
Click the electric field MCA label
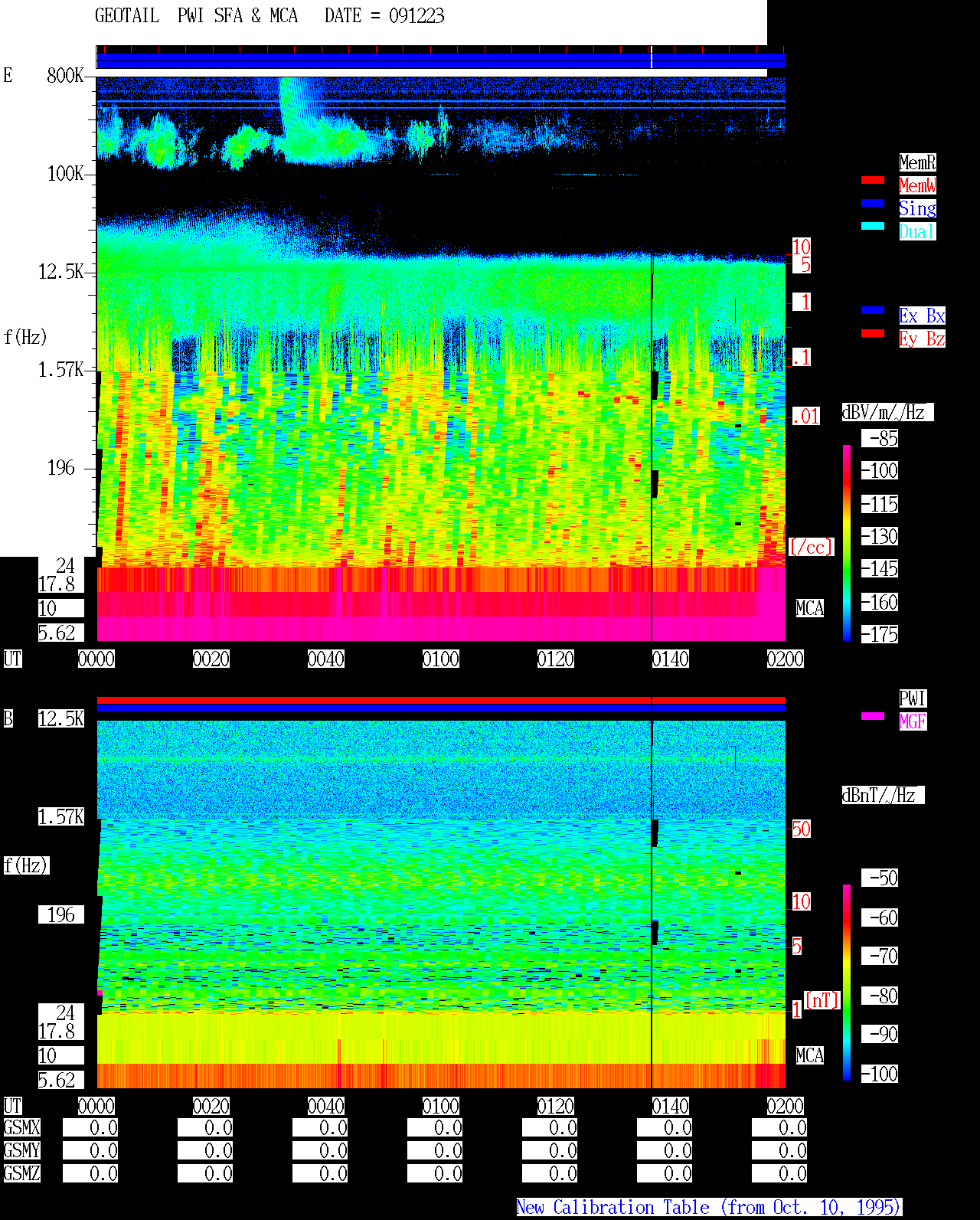coord(810,608)
